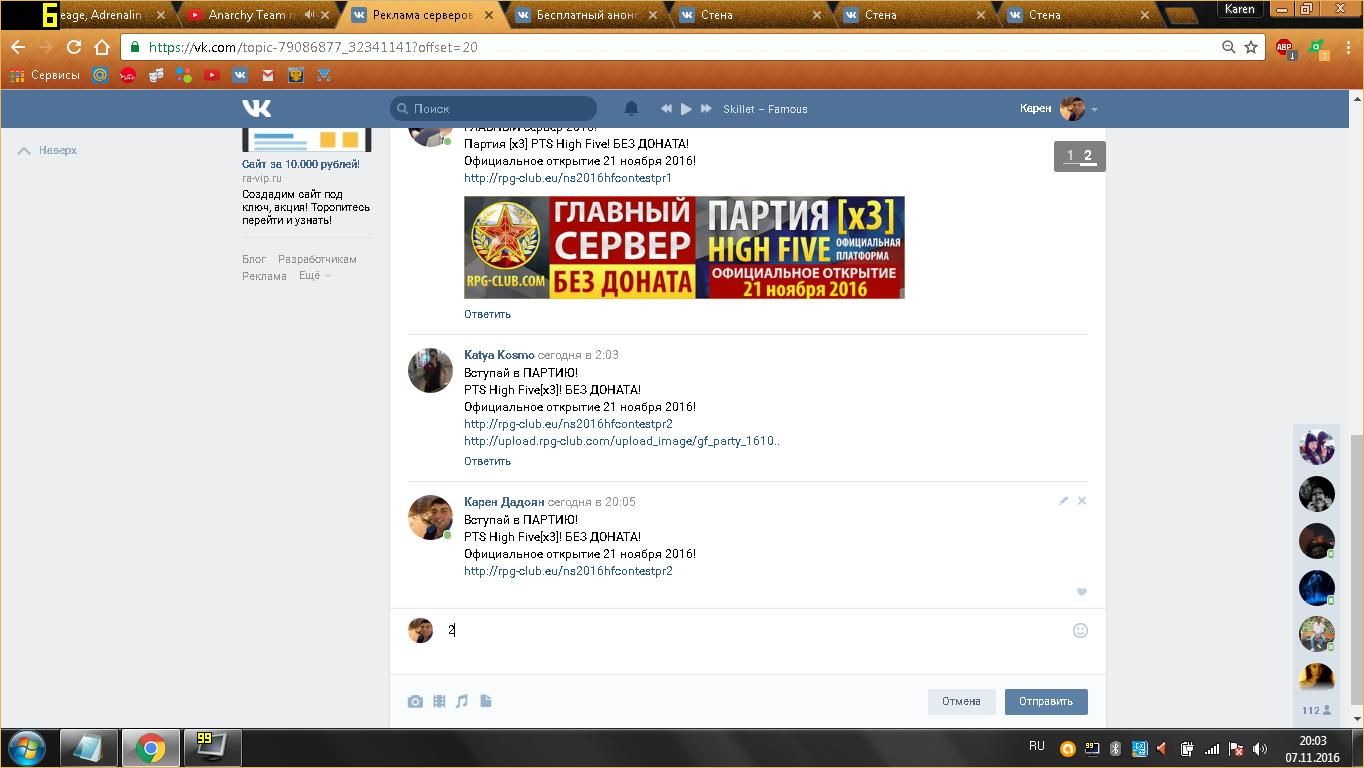Expand the Карен profile menu arrow
Image resolution: width=1364 pixels, height=768 pixels.
[1094, 109]
